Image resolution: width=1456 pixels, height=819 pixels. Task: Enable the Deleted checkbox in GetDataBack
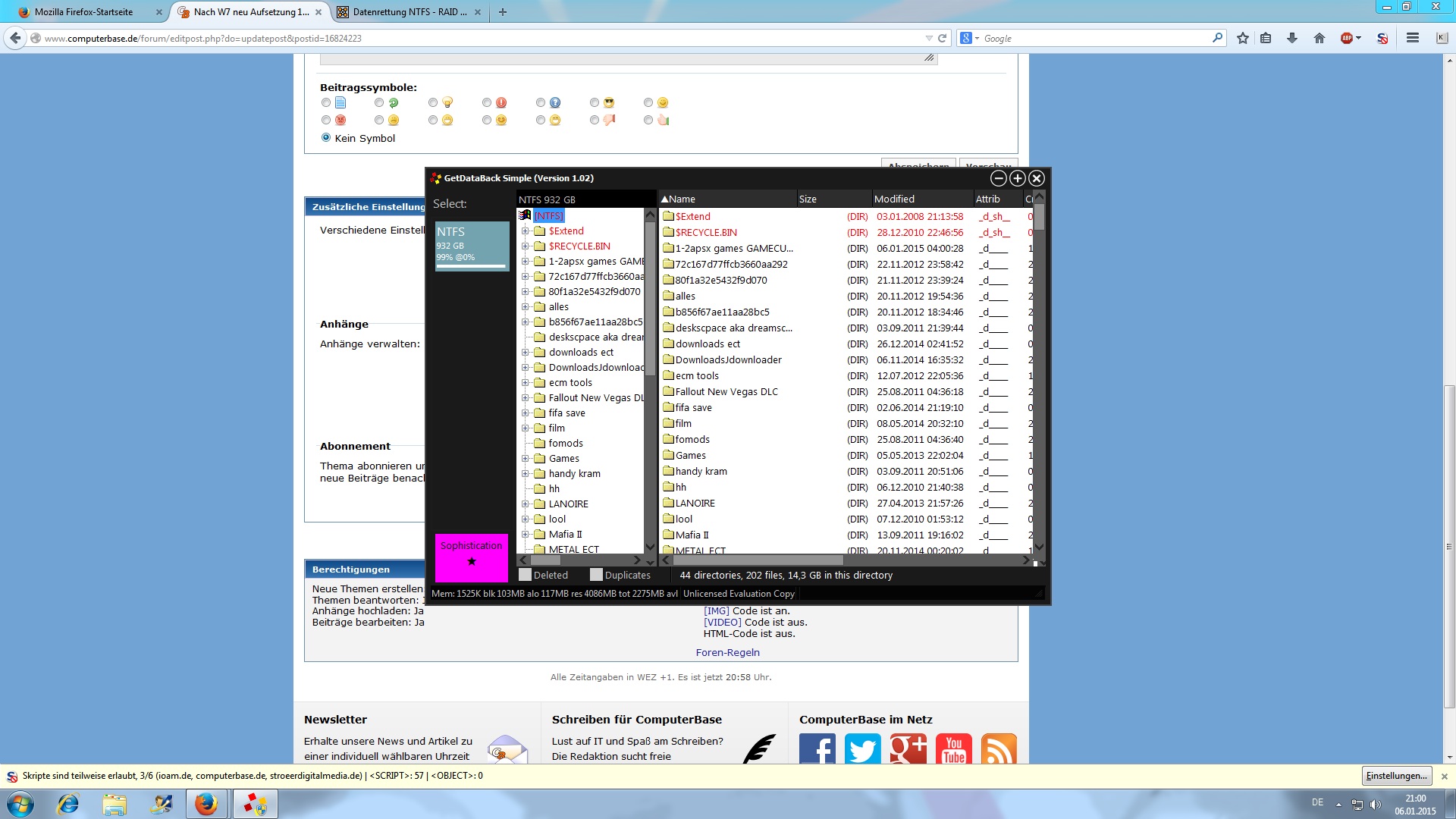tap(525, 575)
